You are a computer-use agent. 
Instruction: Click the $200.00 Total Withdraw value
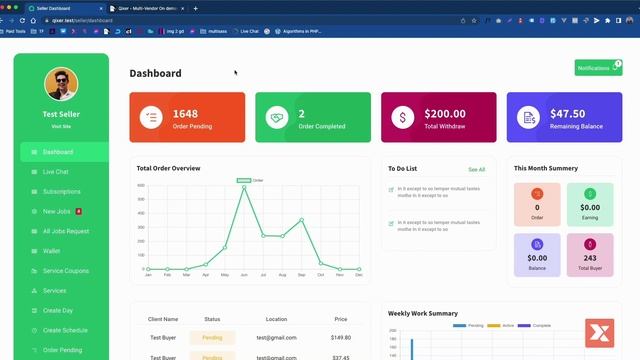[x=445, y=114]
